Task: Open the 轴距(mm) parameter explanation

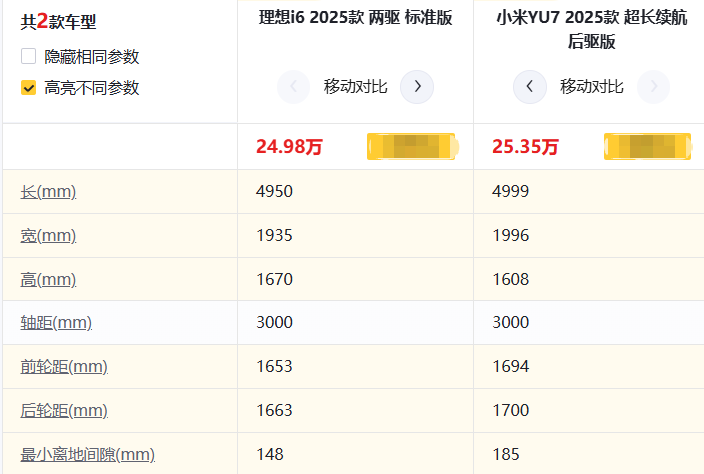Action: point(56,323)
